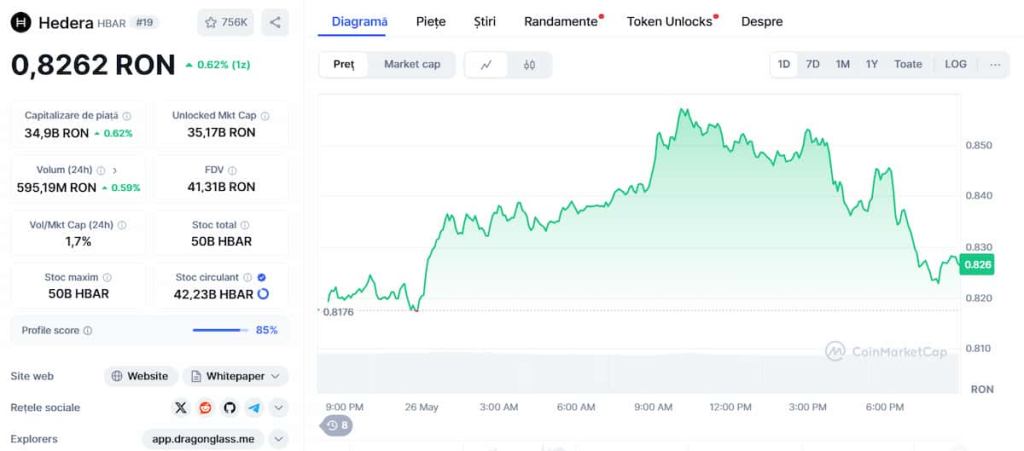Enable LOG scale on the chart
The width and height of the screenshot is (1024, 451).
[x=955, y=64]
